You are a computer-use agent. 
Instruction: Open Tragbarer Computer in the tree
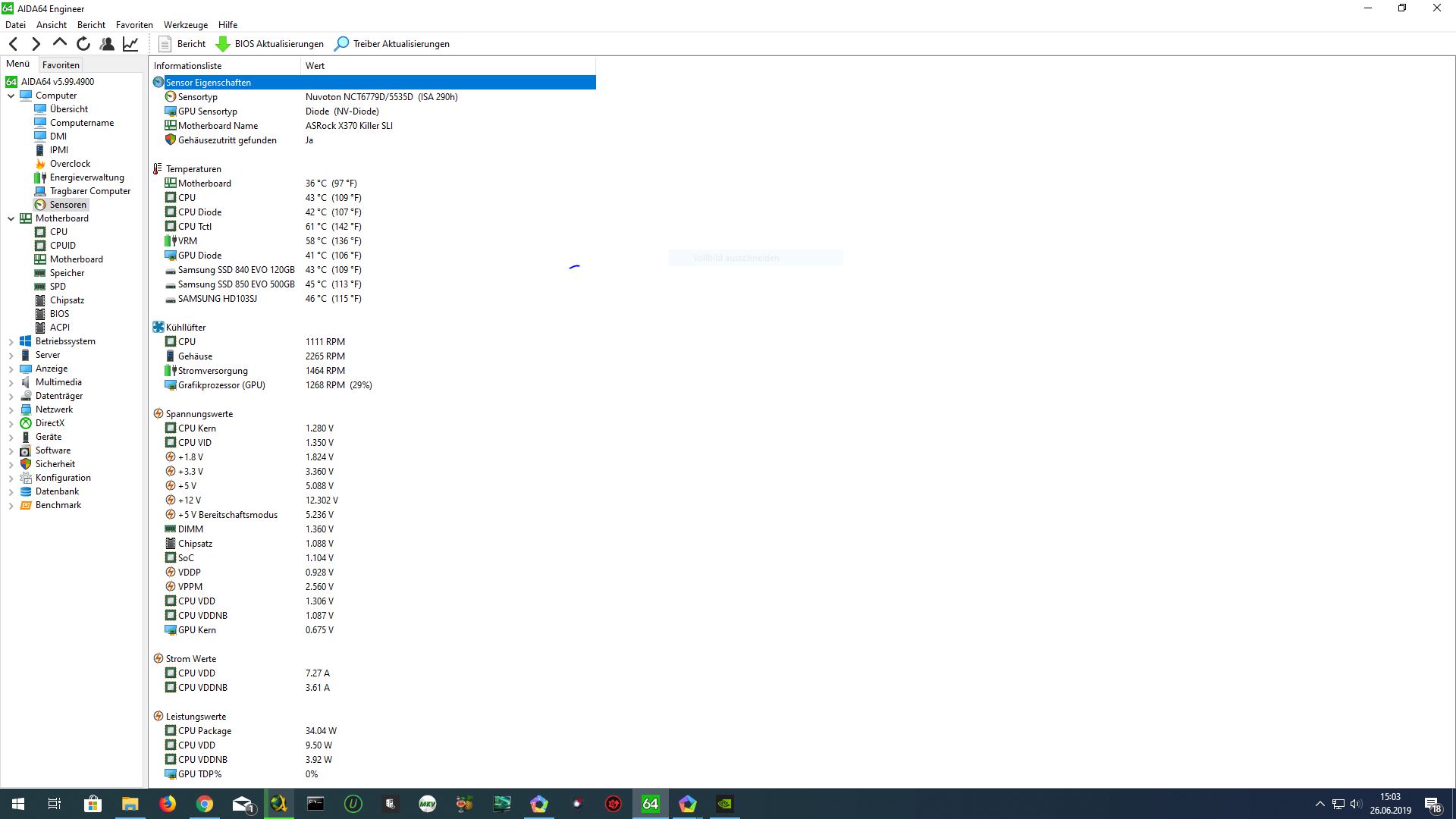click(x=89, y=191)
